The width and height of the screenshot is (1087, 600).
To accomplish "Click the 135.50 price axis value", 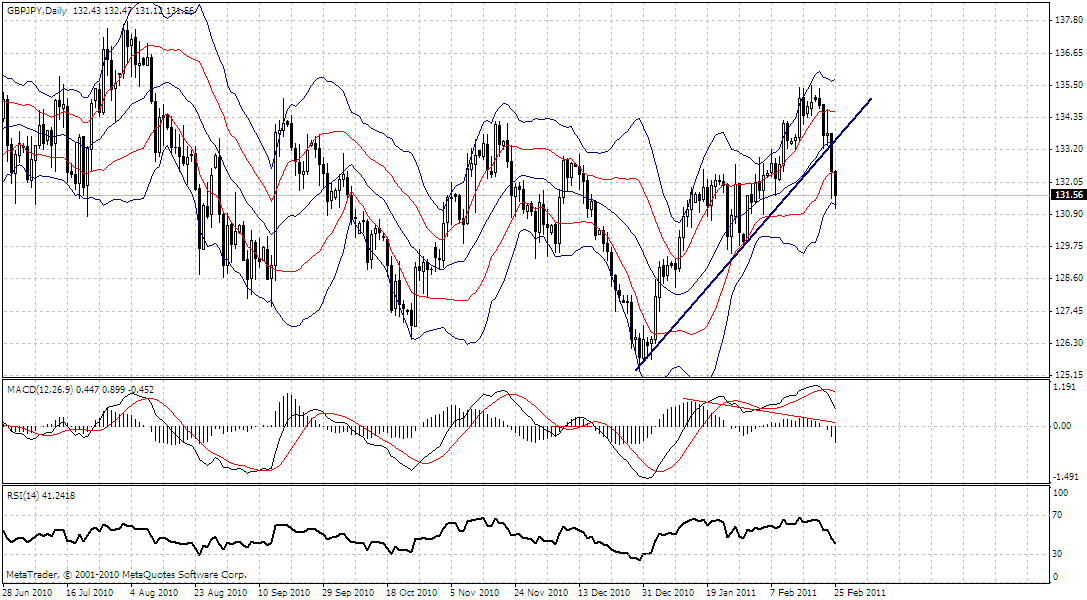I will pyautogui.click(x=1068, y=85).
